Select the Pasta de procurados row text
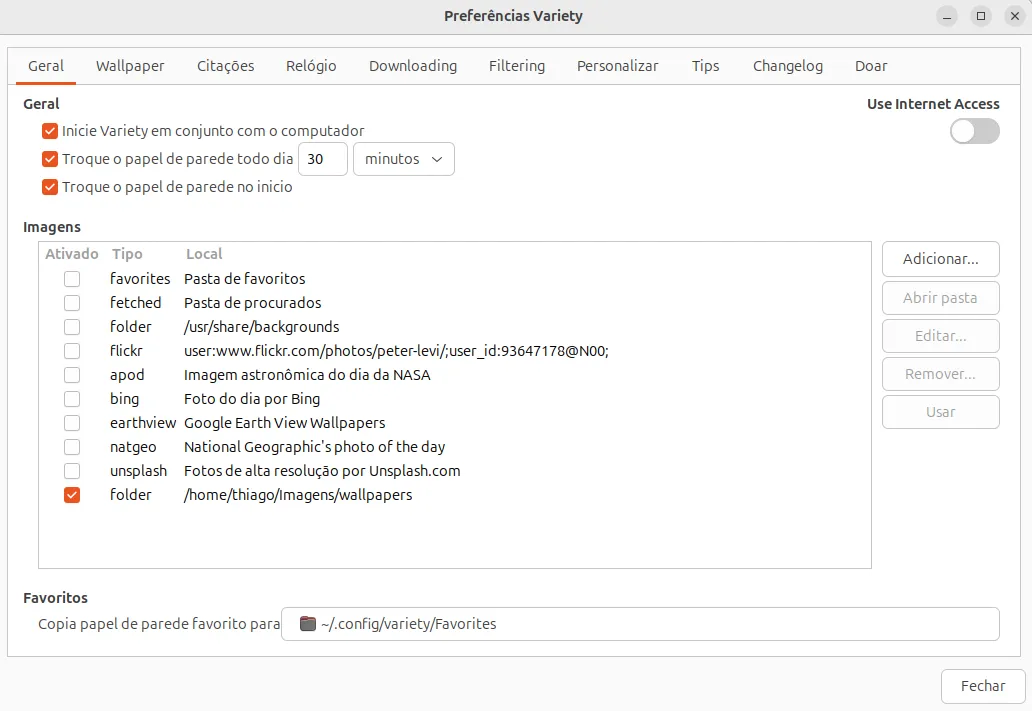The image size is (1032, 711). (x=253, y=303)
